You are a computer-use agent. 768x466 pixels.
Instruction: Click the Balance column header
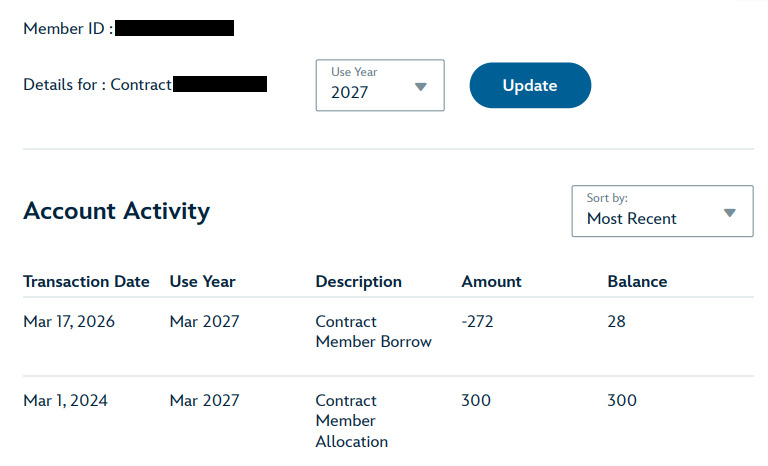pos(637,281)
